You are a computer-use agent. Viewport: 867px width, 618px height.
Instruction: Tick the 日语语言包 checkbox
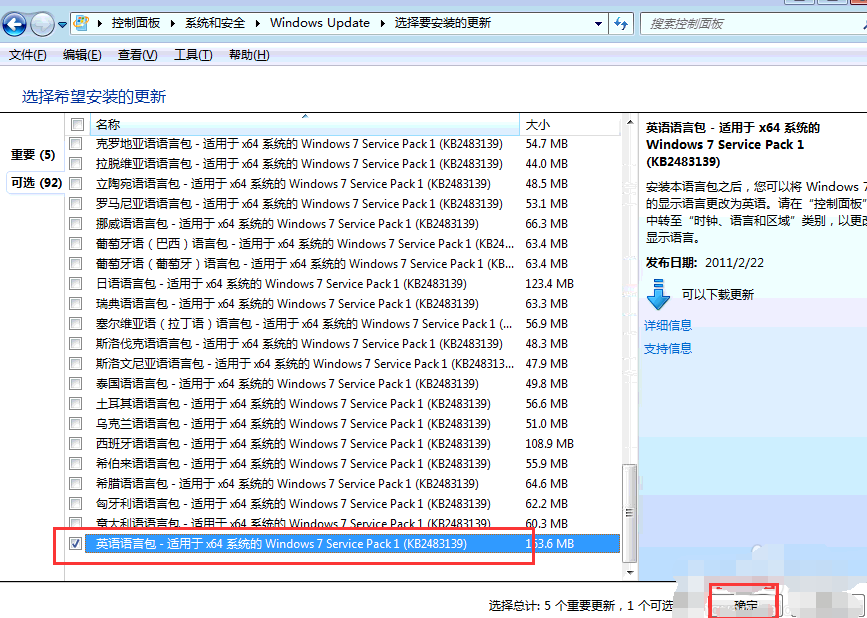pos(77,284)
